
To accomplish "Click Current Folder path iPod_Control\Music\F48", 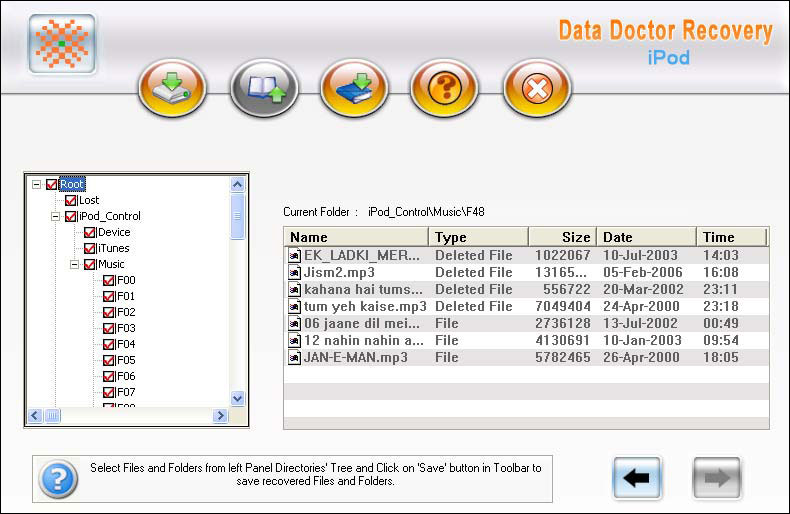I will click(x=426, y=212).
